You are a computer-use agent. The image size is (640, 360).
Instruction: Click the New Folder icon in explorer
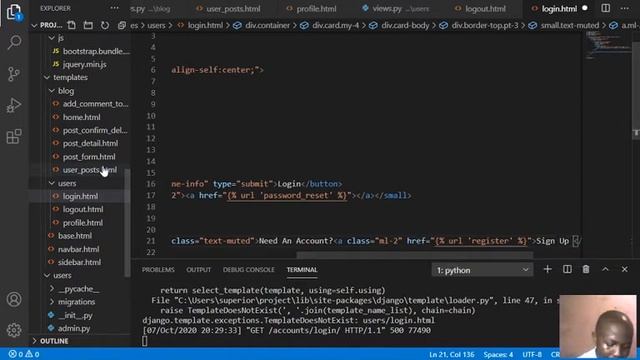(x=88, y=25)
